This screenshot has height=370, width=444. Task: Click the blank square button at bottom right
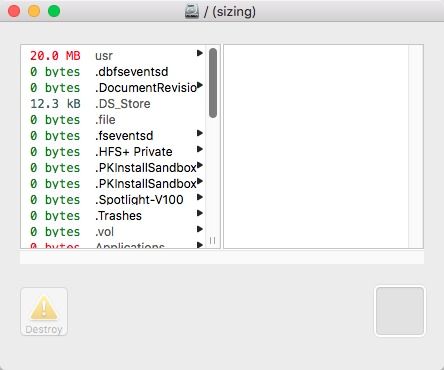pos(400,311)
